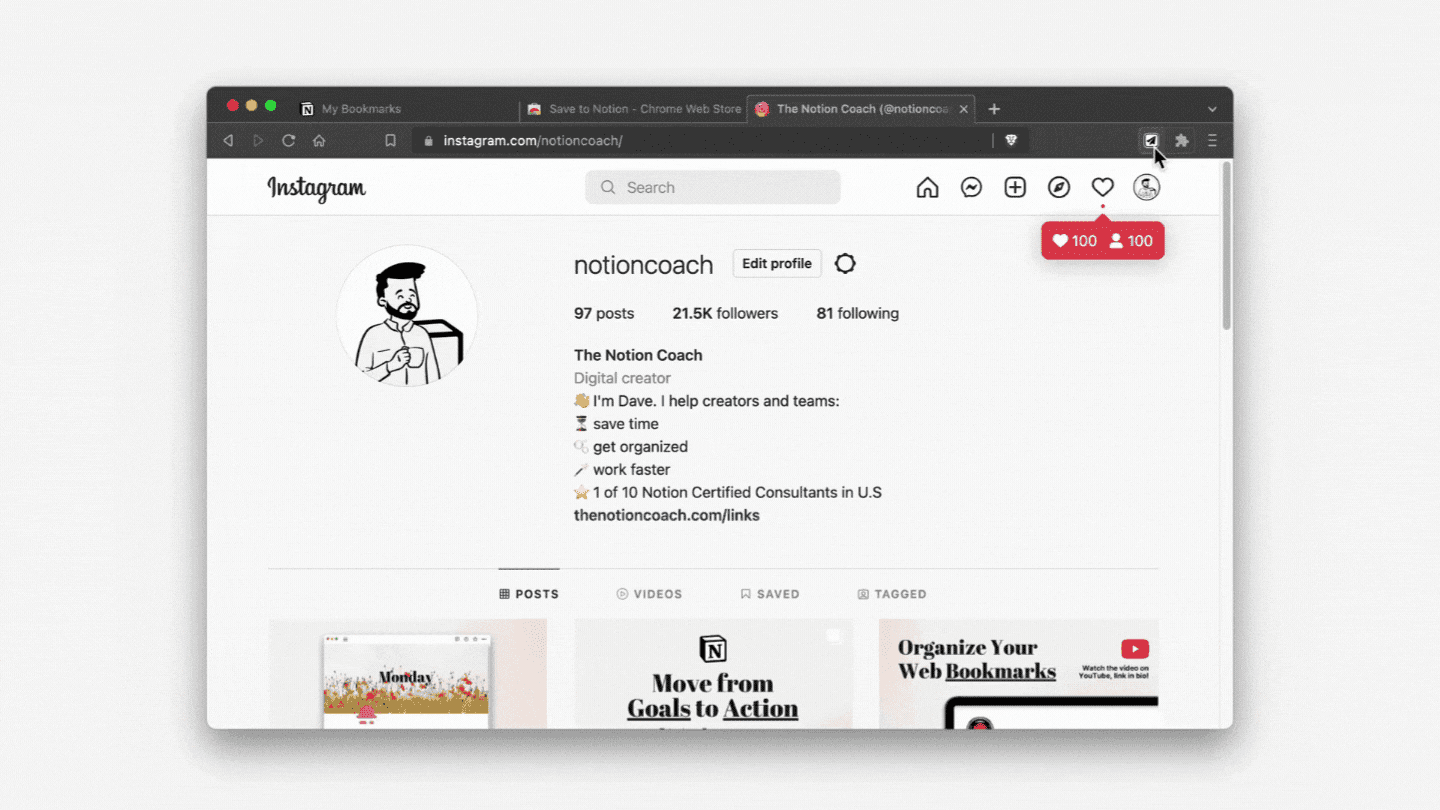Click the Digital creator category text
1440x810 pixels.
(622, 378)
